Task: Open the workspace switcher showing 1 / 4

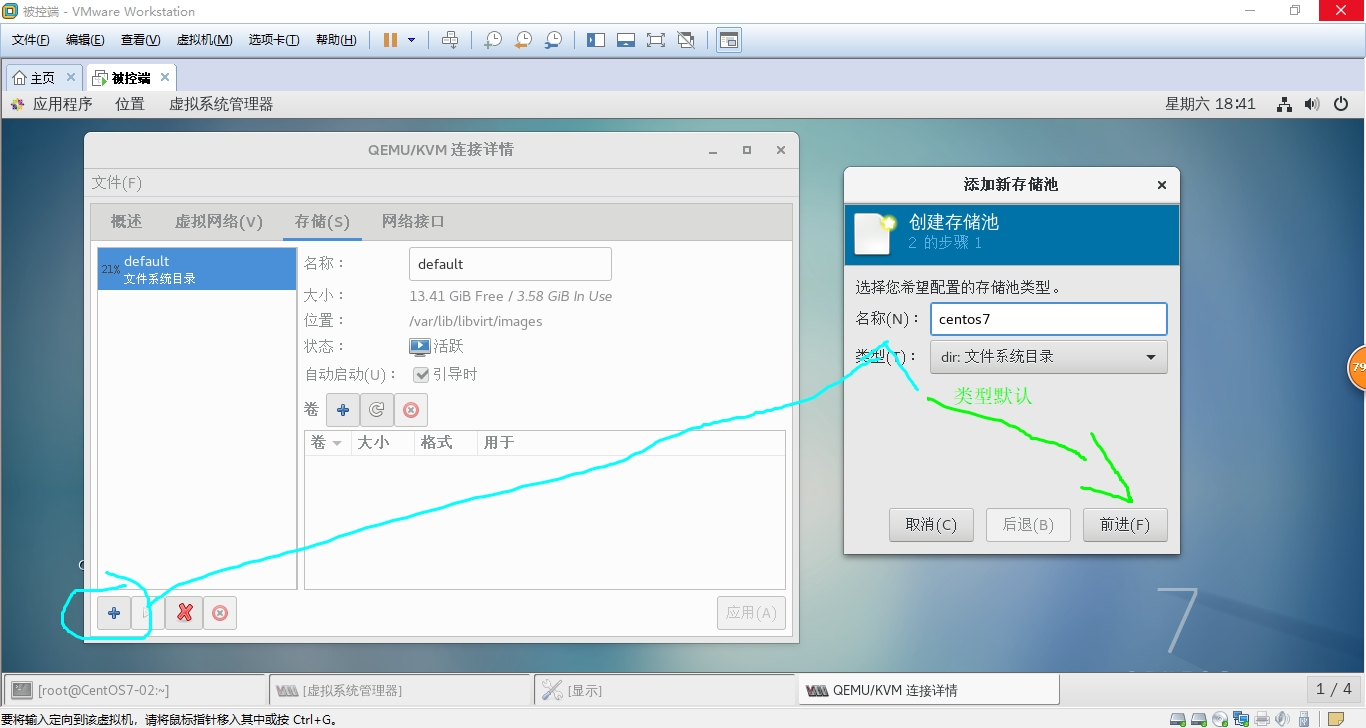Action: click(1333, 689)
